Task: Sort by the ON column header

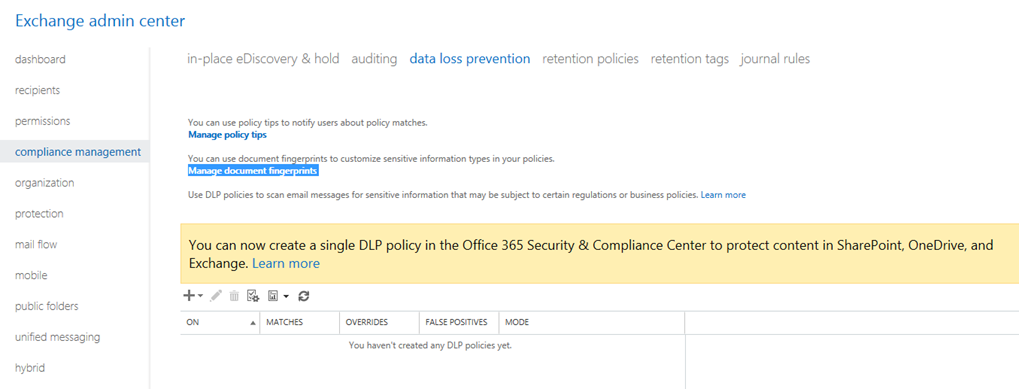Action: click(220, 322)
